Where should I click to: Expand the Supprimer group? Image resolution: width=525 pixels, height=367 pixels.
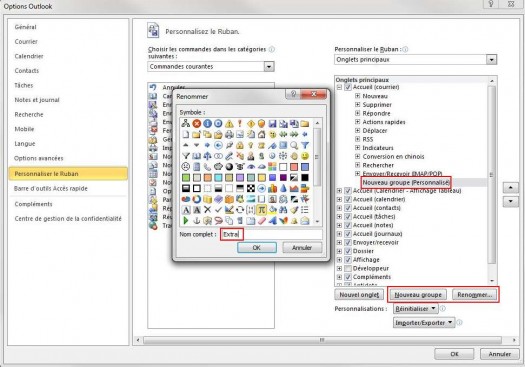[358, 104]
